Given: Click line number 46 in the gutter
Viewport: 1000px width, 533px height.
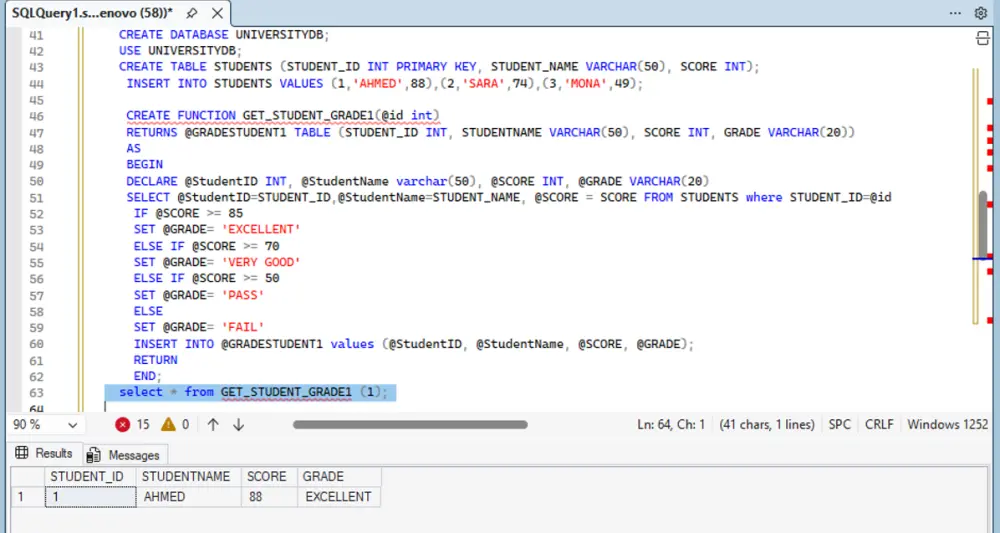Looking at the screenshot, I should pos(36,116).
